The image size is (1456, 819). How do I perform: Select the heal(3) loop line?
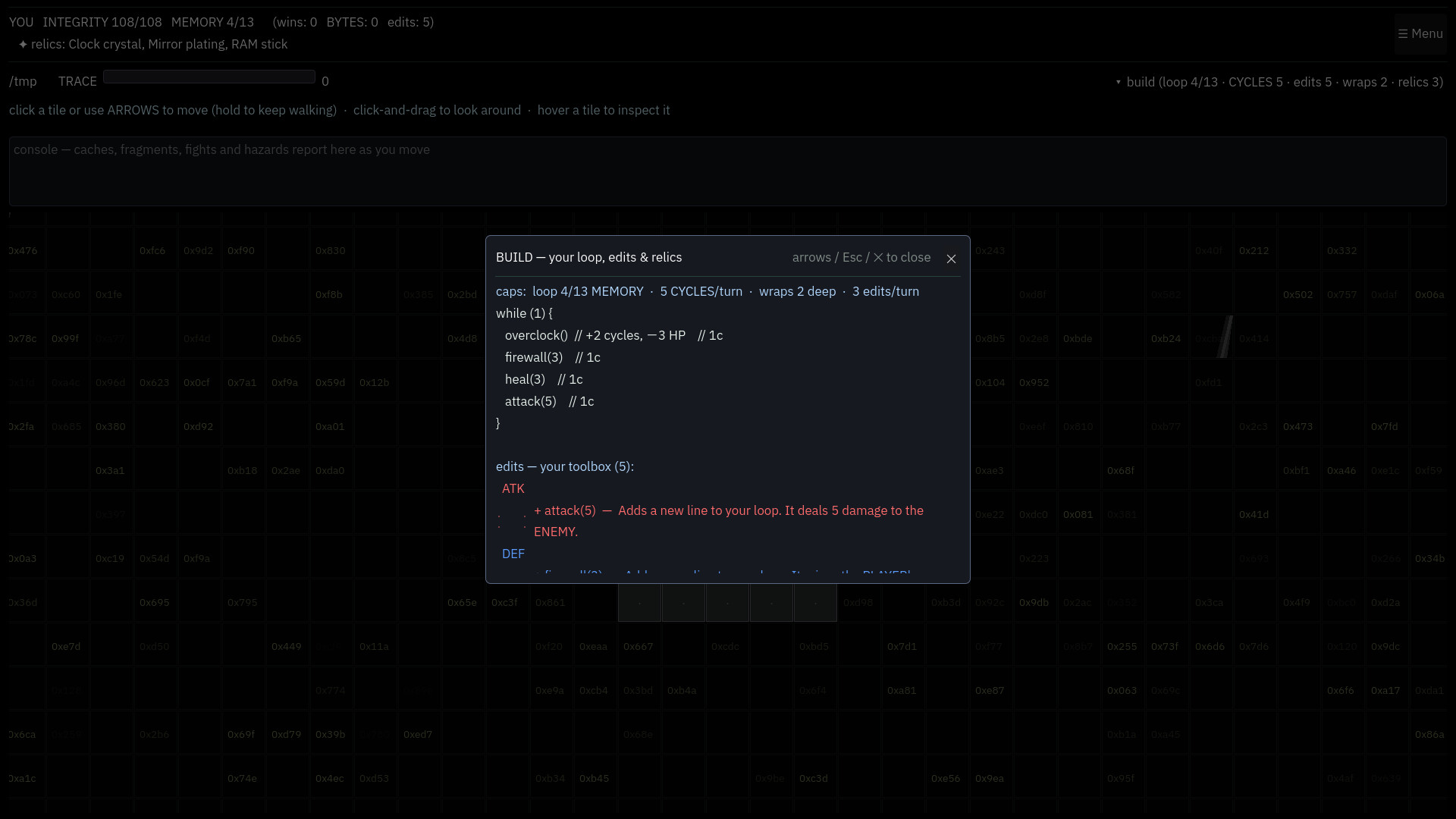point(543,379)
